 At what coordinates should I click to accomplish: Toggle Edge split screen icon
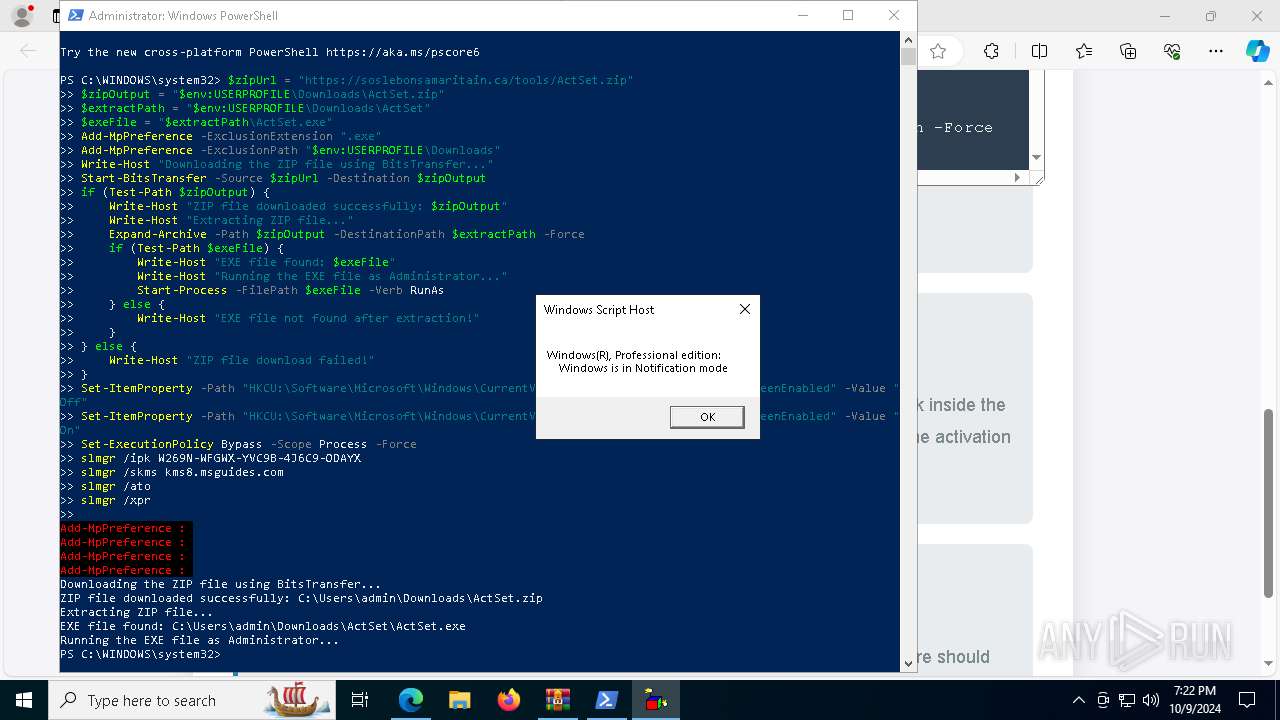pyautogui.click(x=1039, y=51)
